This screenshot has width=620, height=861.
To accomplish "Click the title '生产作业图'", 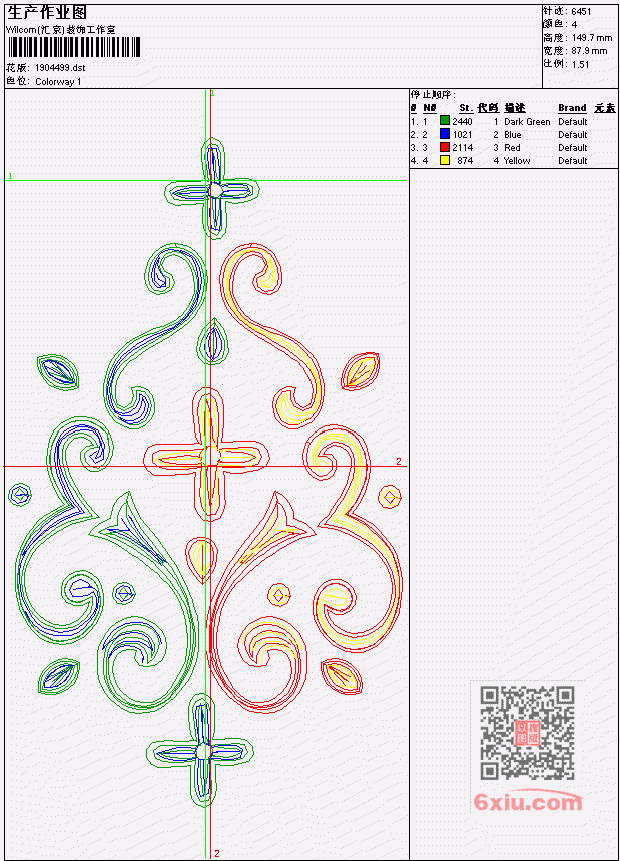I will 47,13.
